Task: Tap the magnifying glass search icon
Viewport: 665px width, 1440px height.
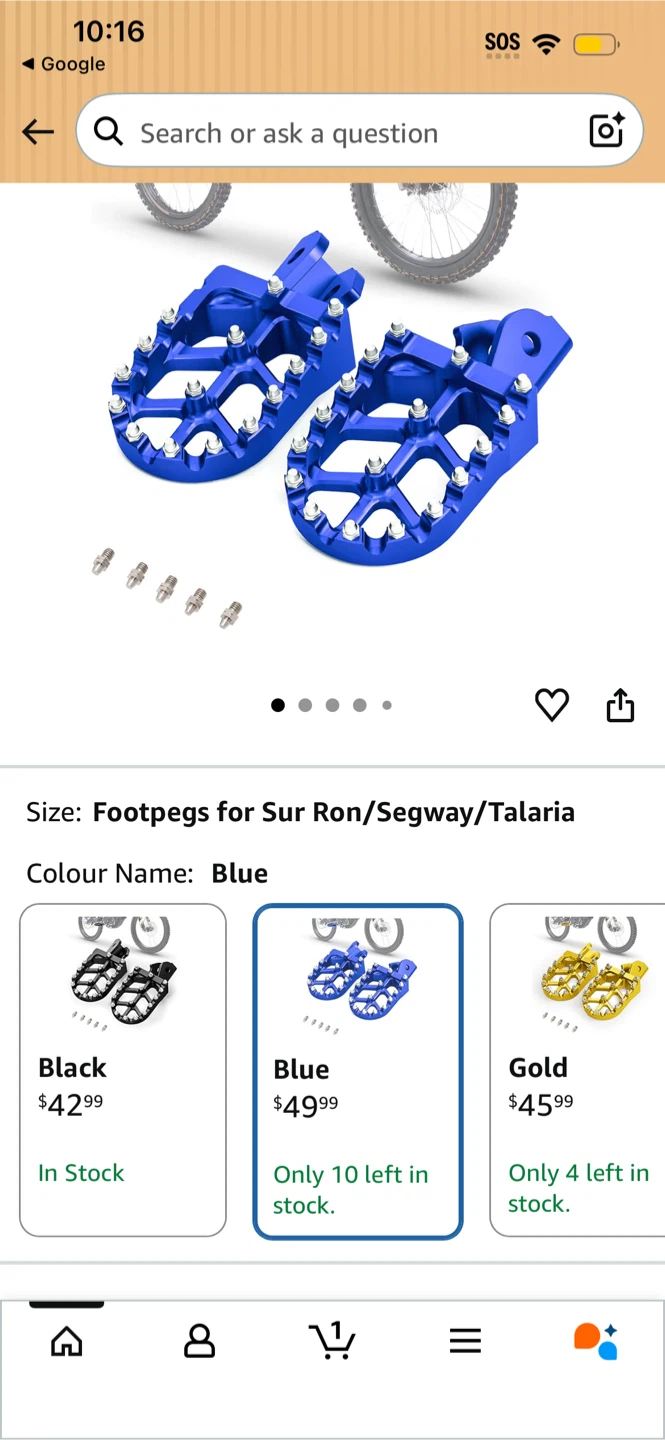Action: [x=108, y=131]
